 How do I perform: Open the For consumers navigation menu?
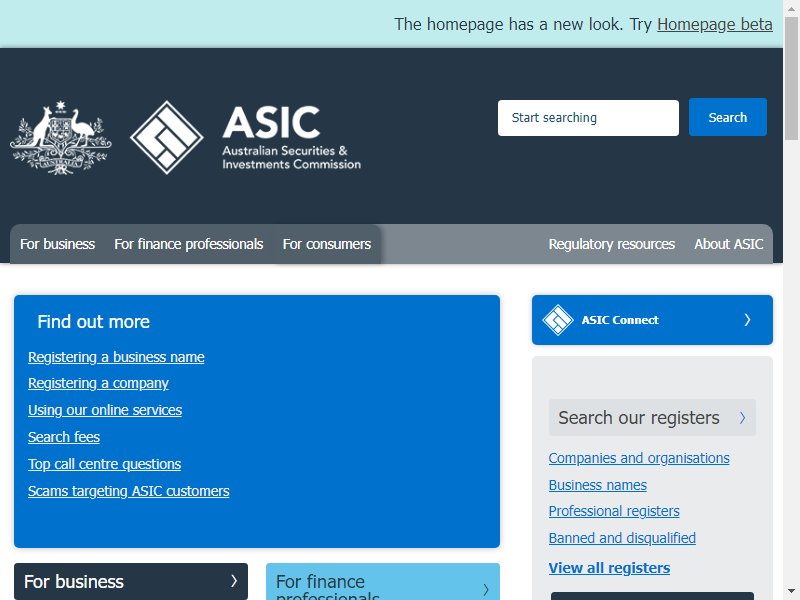[x=327, y=244]
